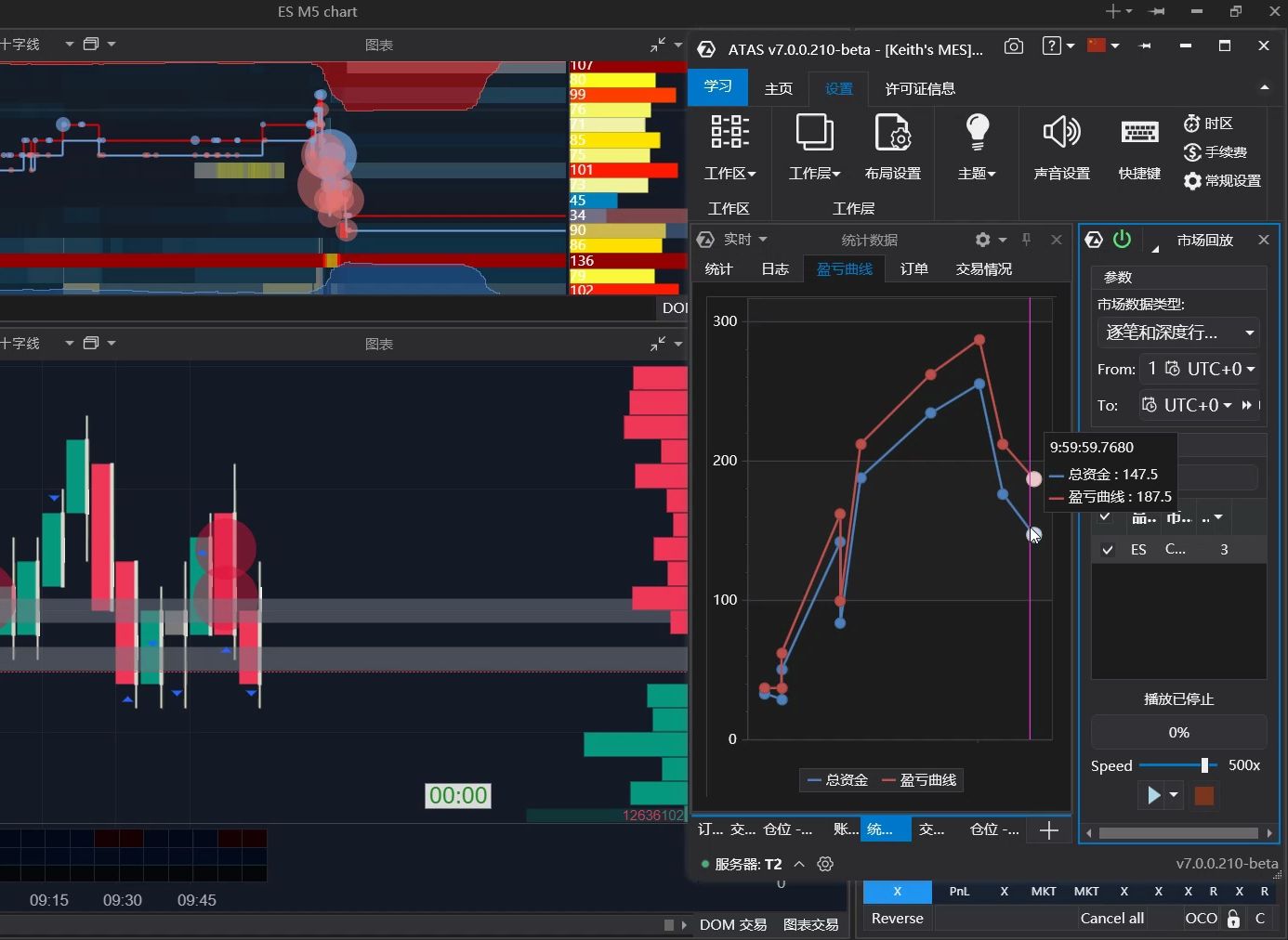Viewport: 1288px width, 940px height.
Task: Pin the 统计数据 statistics panel
Action: coord(1026,240)
